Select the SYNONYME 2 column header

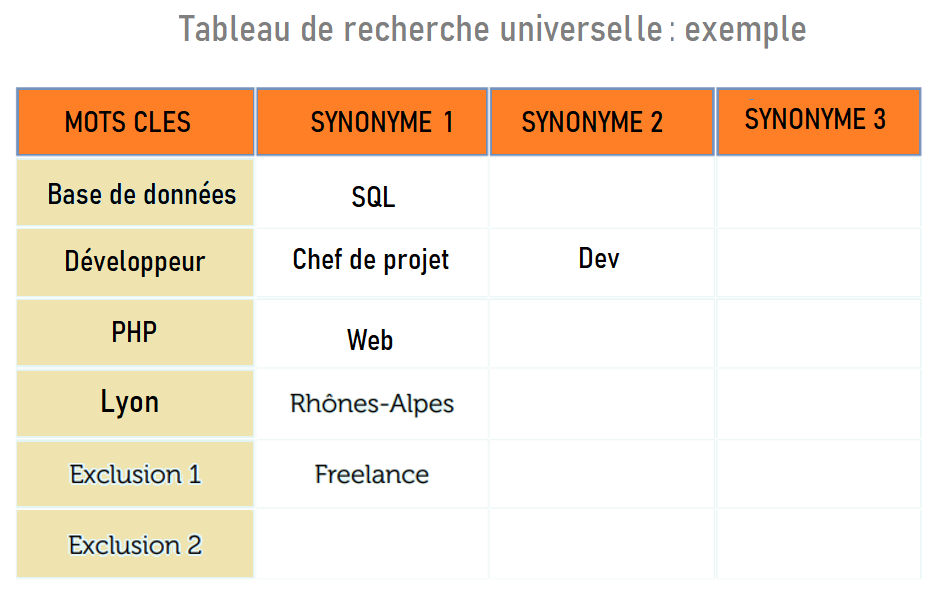pyautogui.click(x=602, y=122)
